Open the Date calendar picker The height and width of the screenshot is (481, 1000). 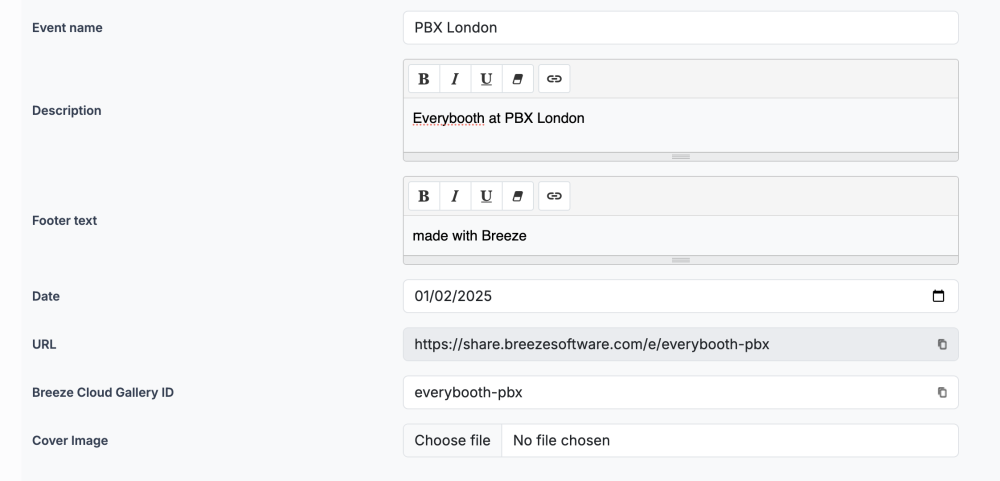(938, 296)
